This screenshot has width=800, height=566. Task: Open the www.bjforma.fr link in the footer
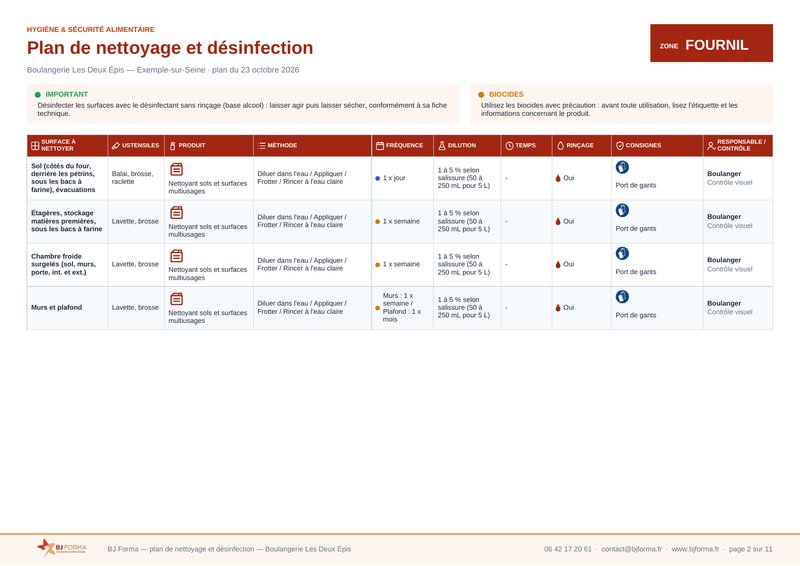(x=695, y=549)
